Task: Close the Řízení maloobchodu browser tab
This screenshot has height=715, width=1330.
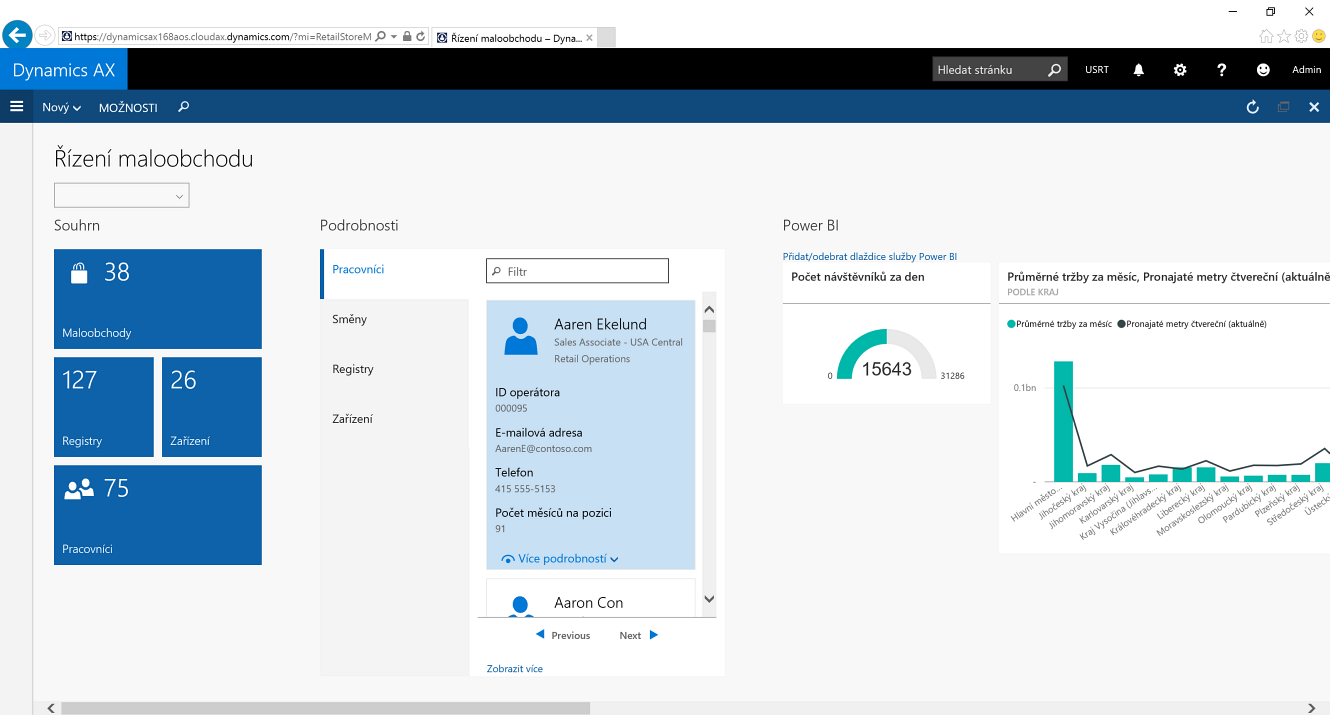Action: (589, 38)
